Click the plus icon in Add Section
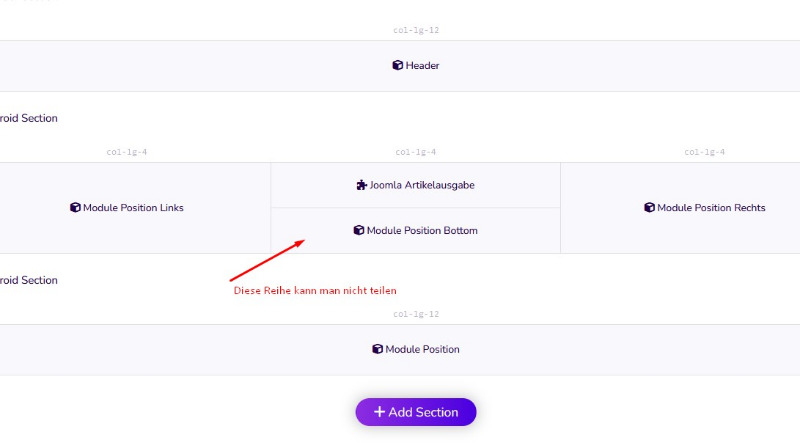The height and width of the screenshot is (443, 800). point(379,411)
